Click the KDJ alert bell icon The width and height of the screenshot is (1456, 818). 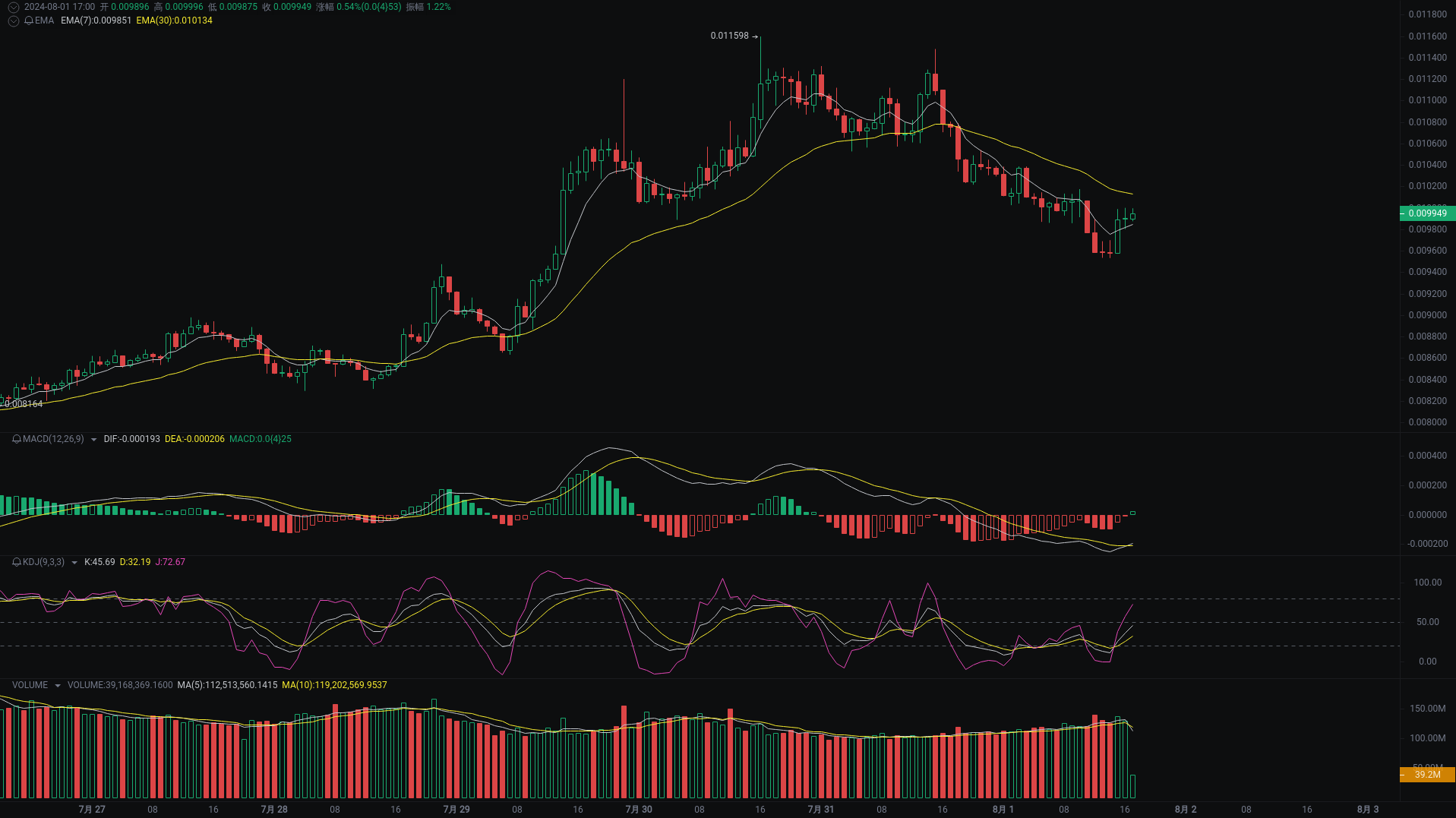click(x=17, y=562)
